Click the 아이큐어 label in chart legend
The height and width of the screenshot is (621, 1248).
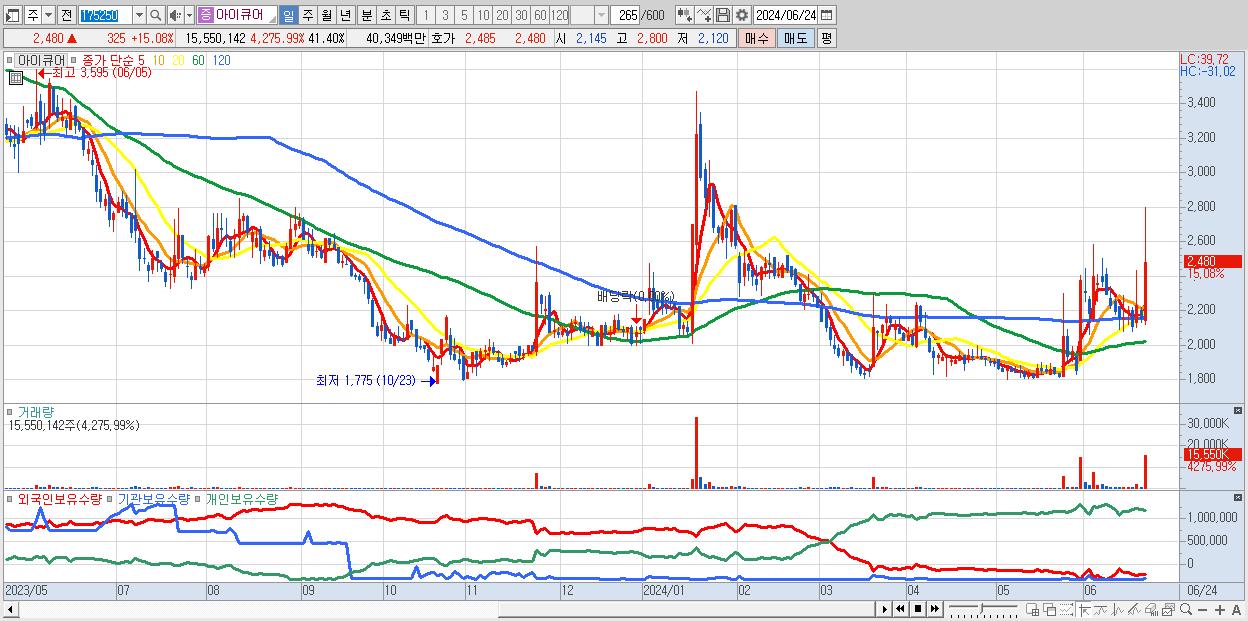pyautogui.click(x=39, y=60)
